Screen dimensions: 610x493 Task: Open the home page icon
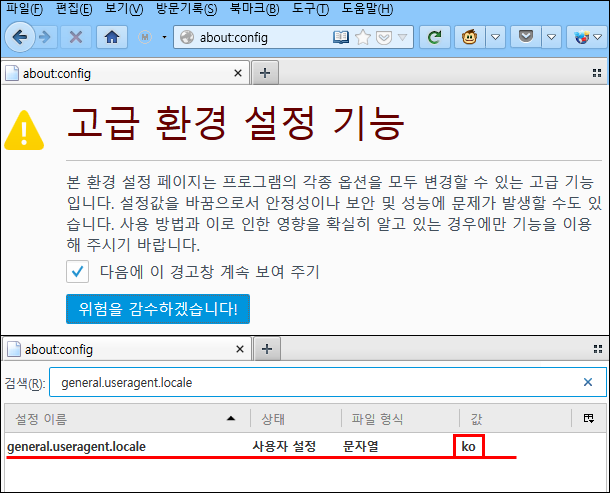click(112, 37)
